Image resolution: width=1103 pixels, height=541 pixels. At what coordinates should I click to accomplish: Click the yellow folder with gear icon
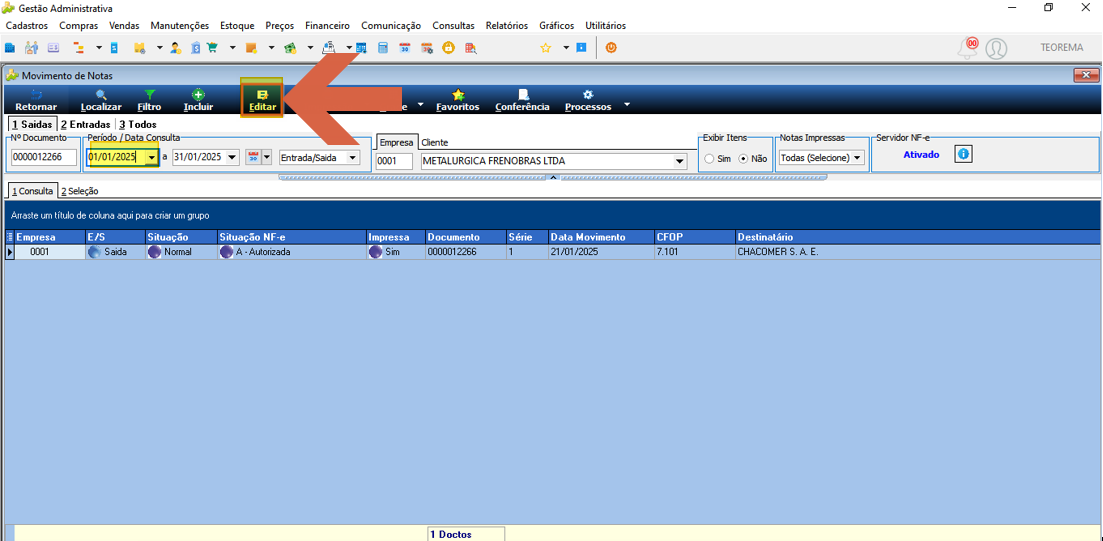tap(139, 48)
